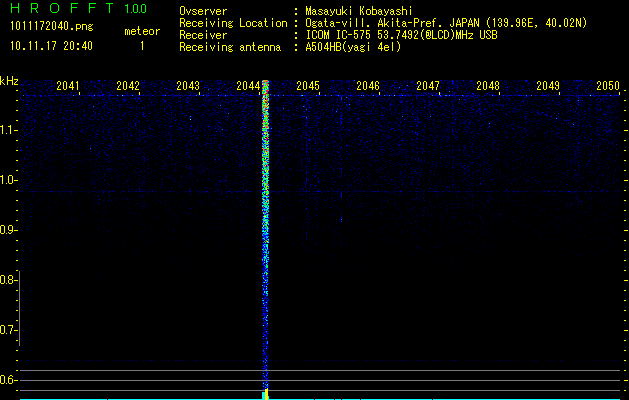The height and width of the screenshot is (400, 629).
Task: Click the 2044 time axis label
Action: pos(248,86)
